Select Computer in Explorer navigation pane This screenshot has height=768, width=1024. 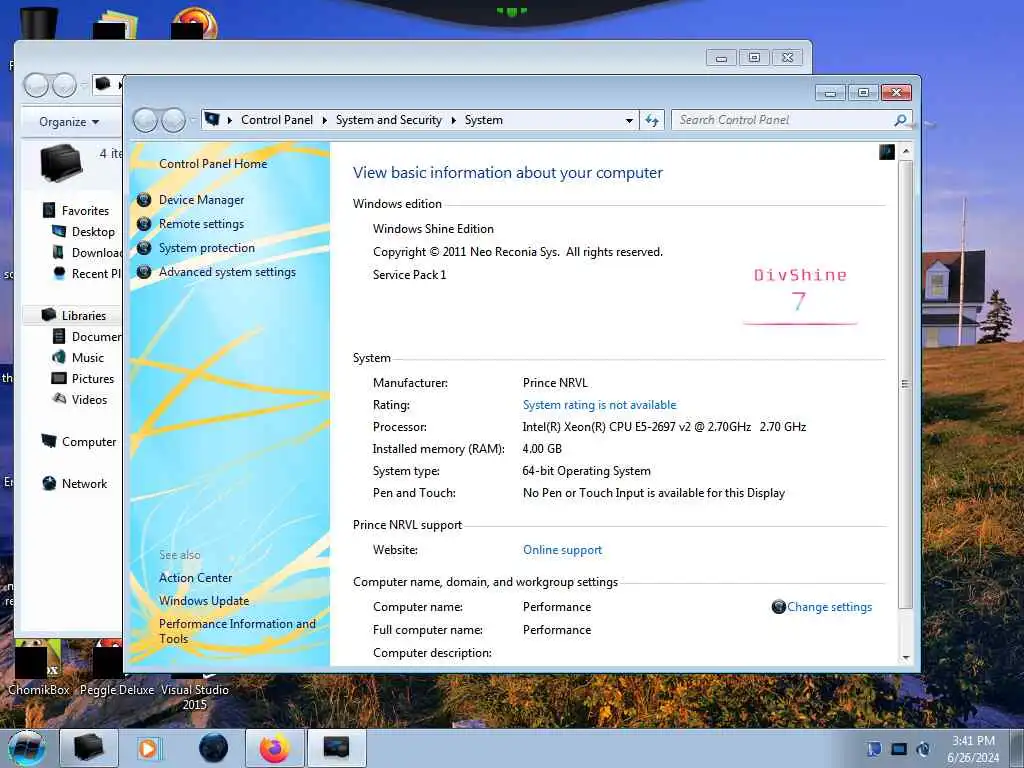click(x=89, y=442)
